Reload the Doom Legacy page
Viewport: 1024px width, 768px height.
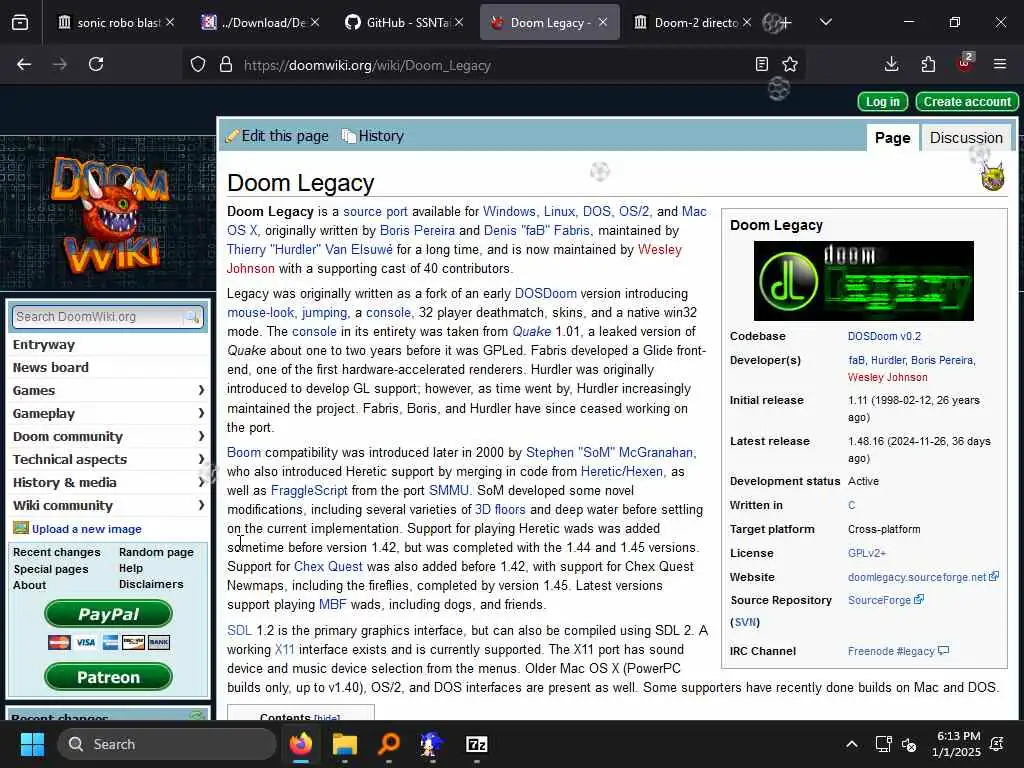(x=96, y=64)
